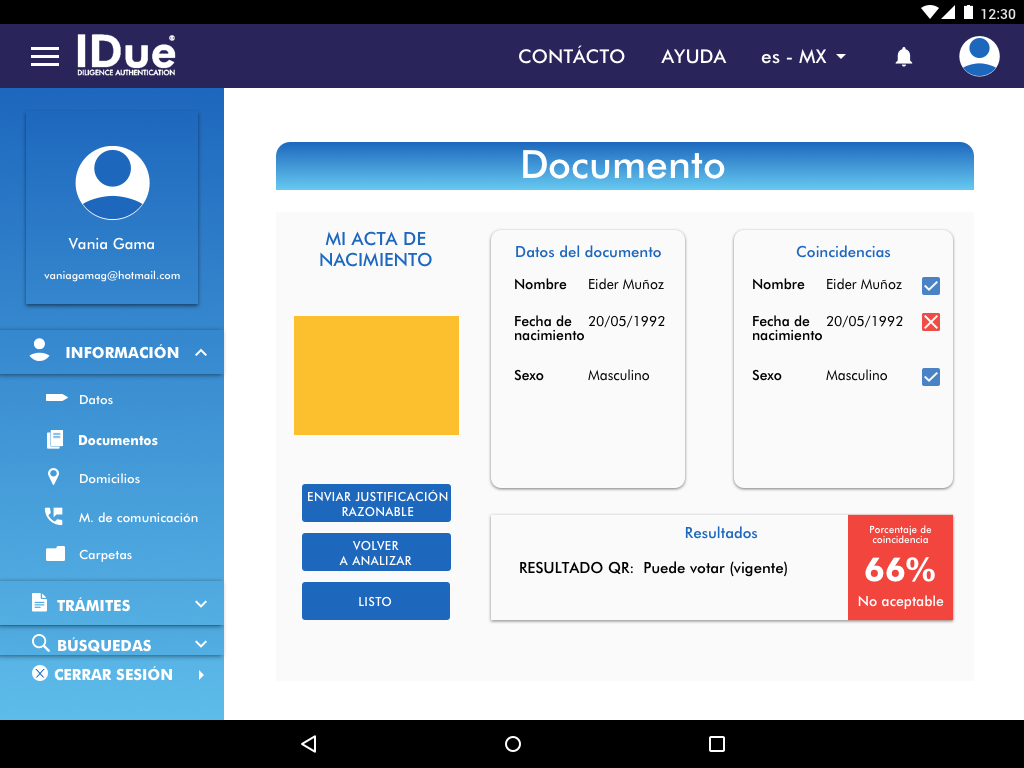The image size is (1024, 768).
Task: Click the IDue logo
Action: click(126, 56)
